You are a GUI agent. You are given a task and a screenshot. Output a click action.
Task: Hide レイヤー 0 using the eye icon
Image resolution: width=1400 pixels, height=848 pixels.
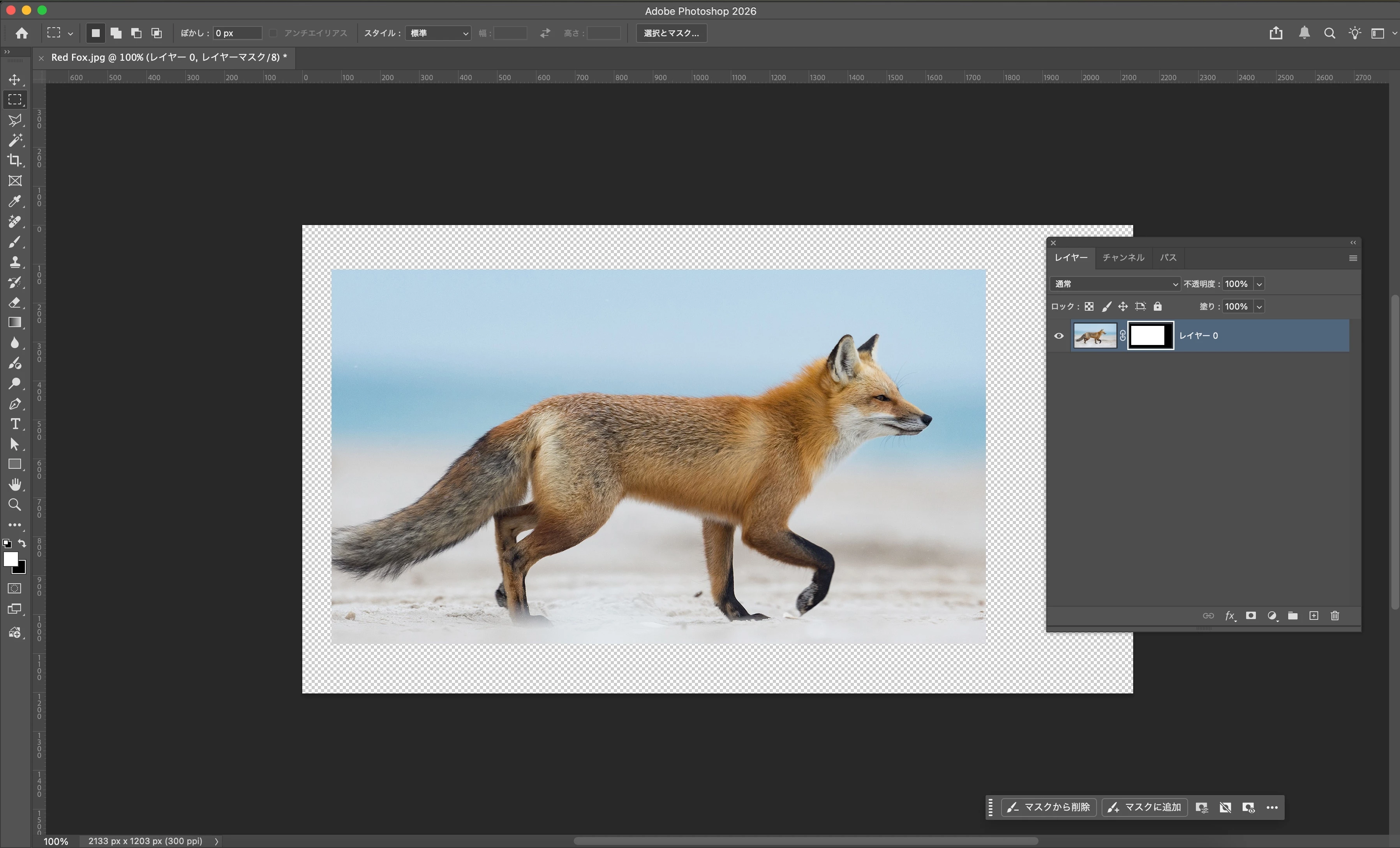pos(1058,336)
